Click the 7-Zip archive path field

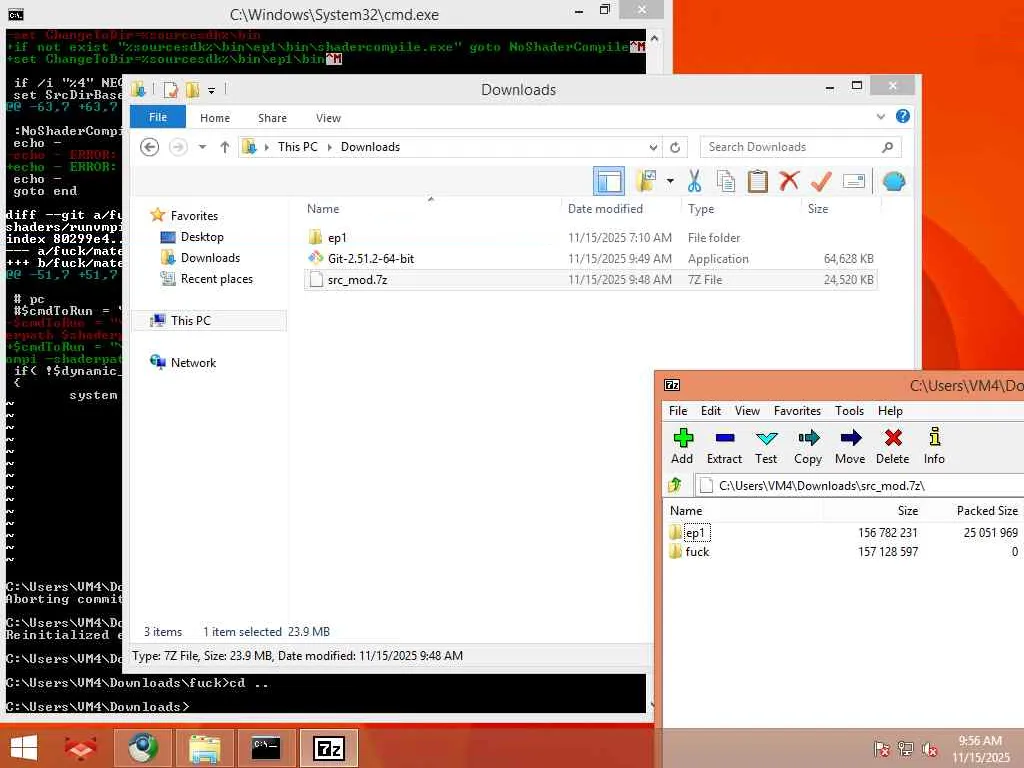(x=859, y=485)
